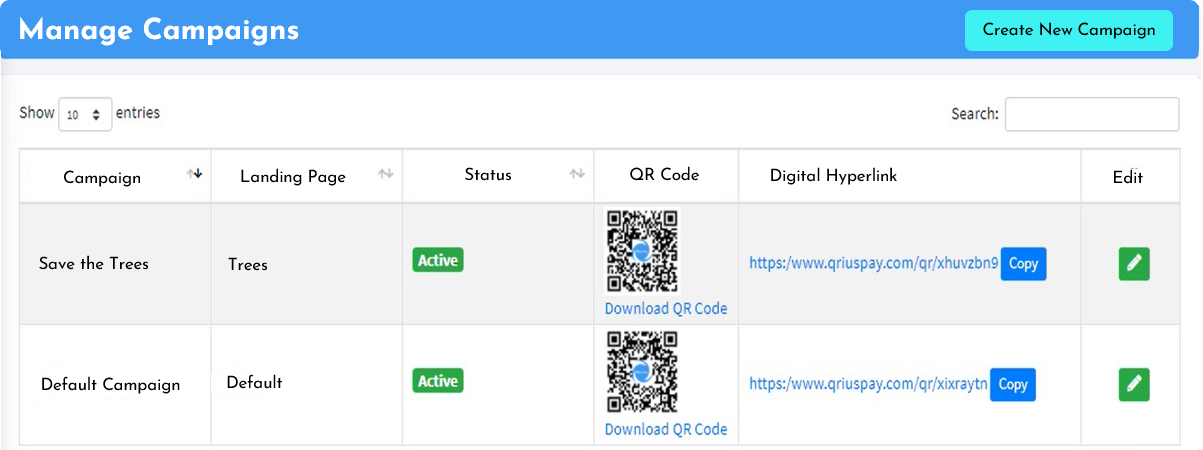Click Active status badge for Save the Trees
The image size is (1203, 450).
click(x=438, y=260)
